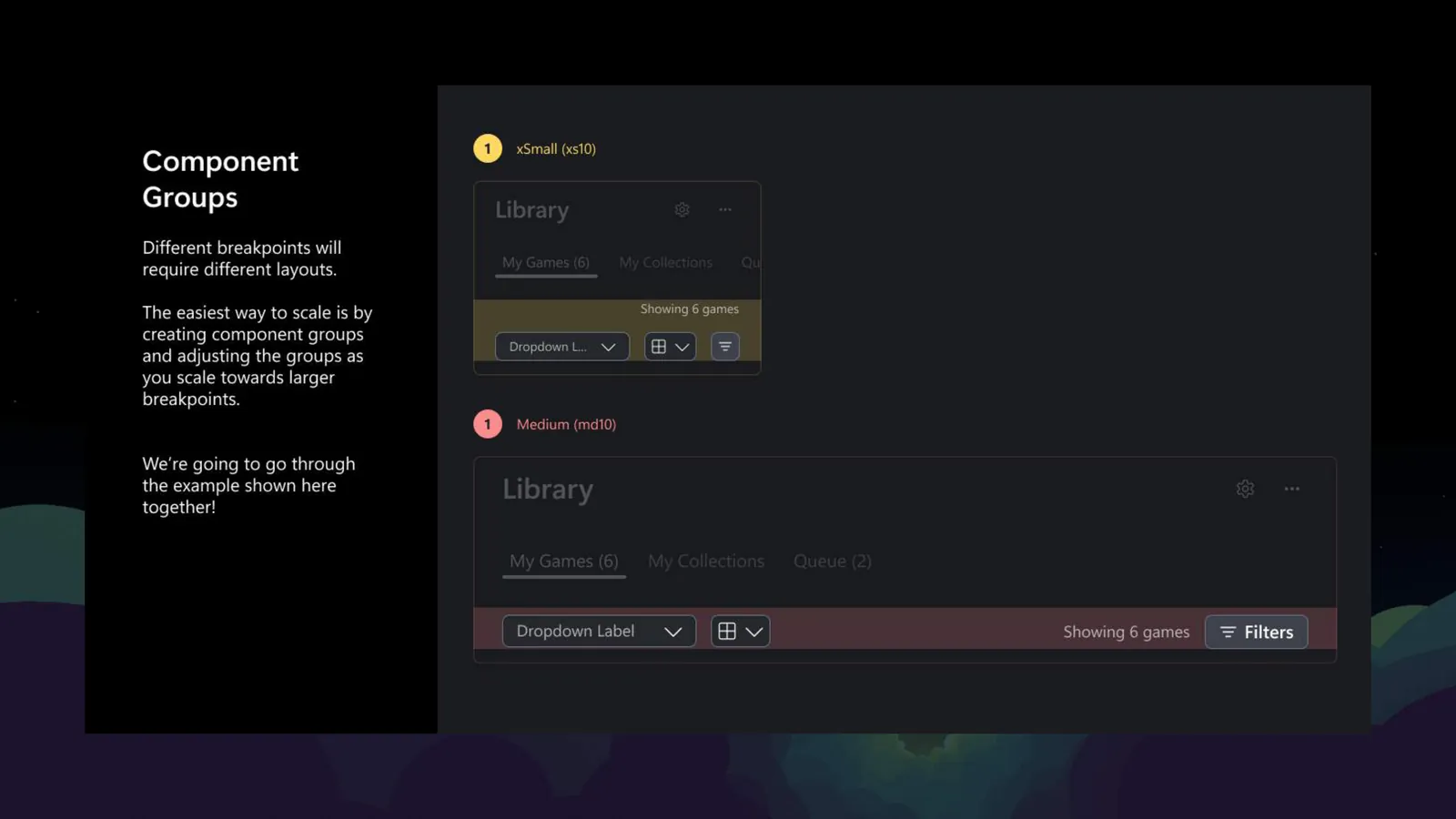Viewport: 1456px width, 819px height.
Task: Open grid view dropdown in xSmall layout
Action: pyautogui.click(x=671, y=347)
